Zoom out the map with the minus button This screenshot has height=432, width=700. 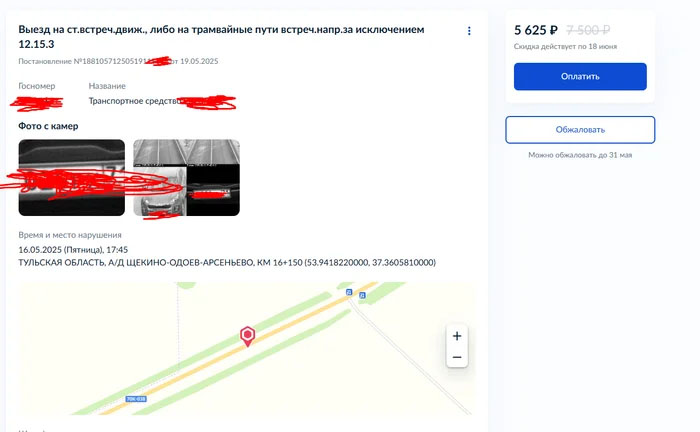point(457,357)
